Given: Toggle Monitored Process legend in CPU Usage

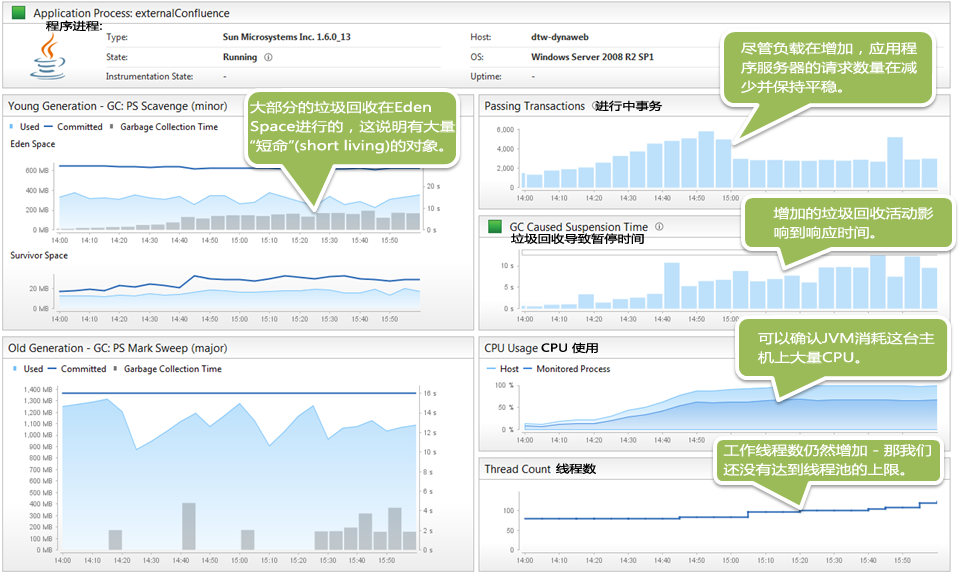Looking at the screenshot, I should [x=567, y=369].
